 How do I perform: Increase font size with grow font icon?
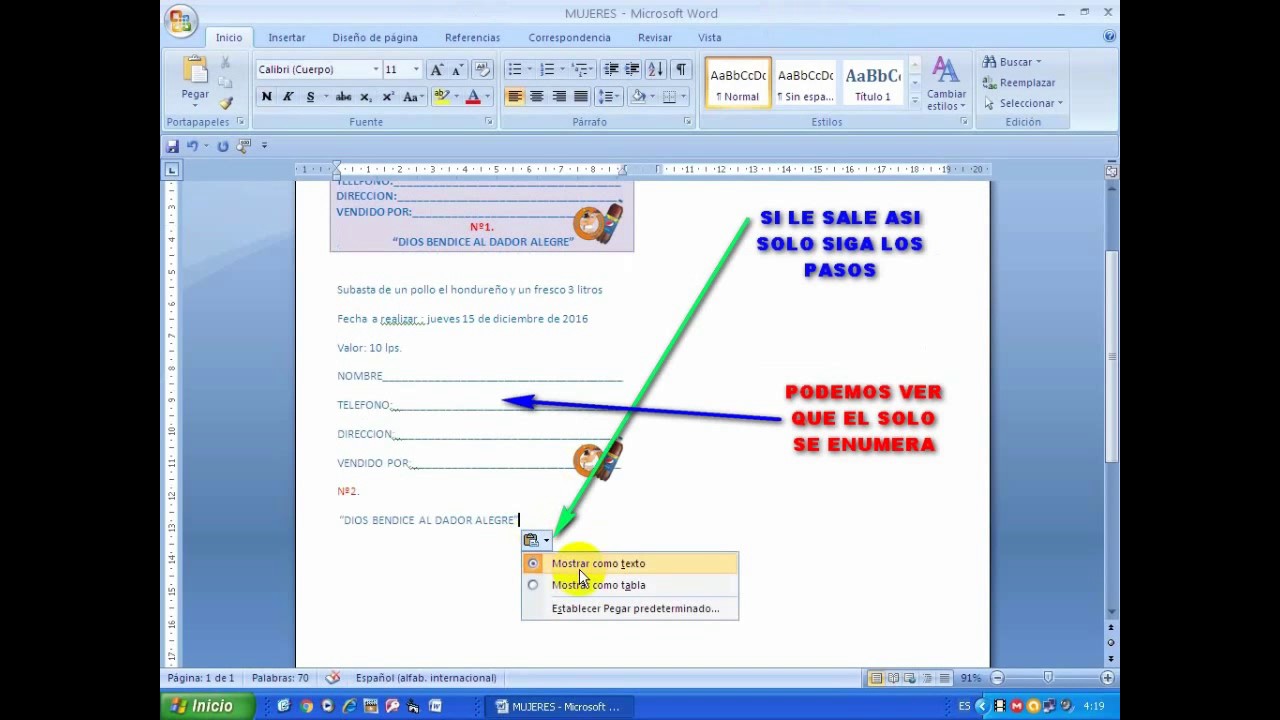click(436, 70)
